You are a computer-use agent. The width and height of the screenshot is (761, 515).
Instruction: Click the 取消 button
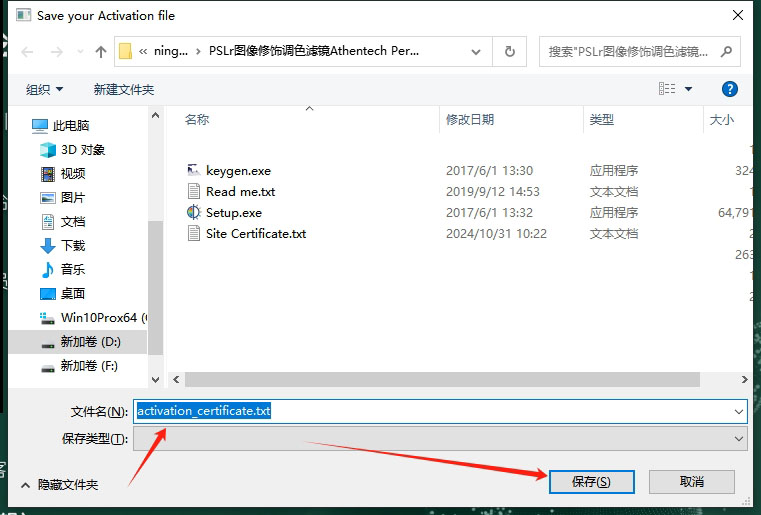692,482
